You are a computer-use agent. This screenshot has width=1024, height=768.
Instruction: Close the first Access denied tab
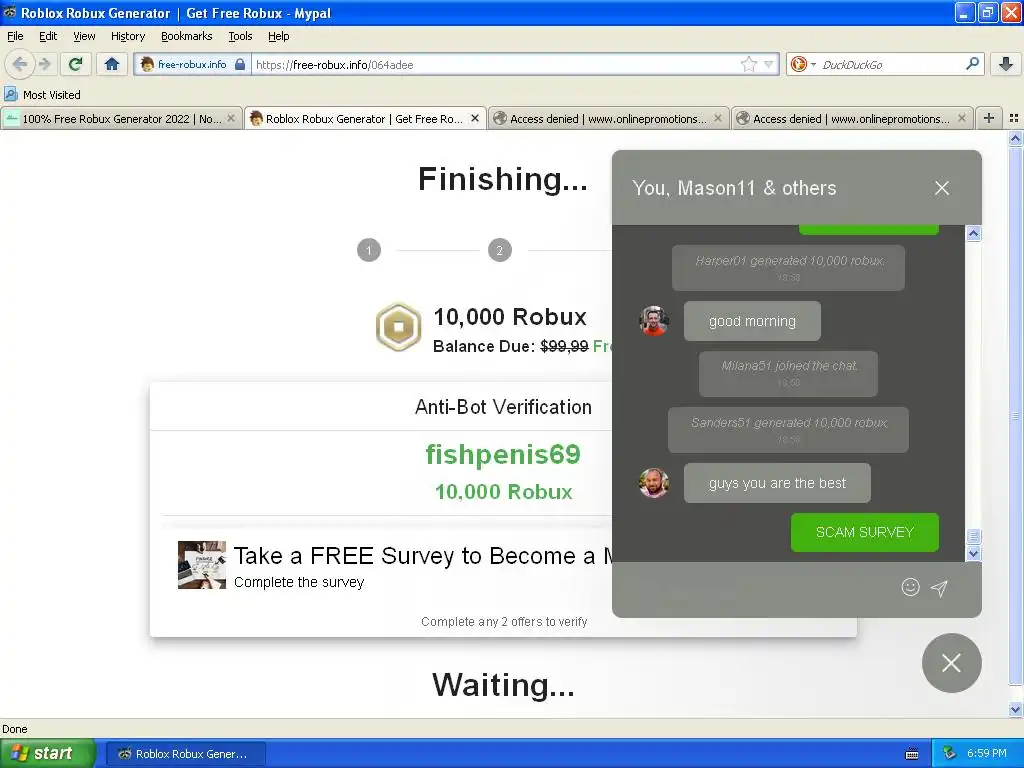point(718,118)
